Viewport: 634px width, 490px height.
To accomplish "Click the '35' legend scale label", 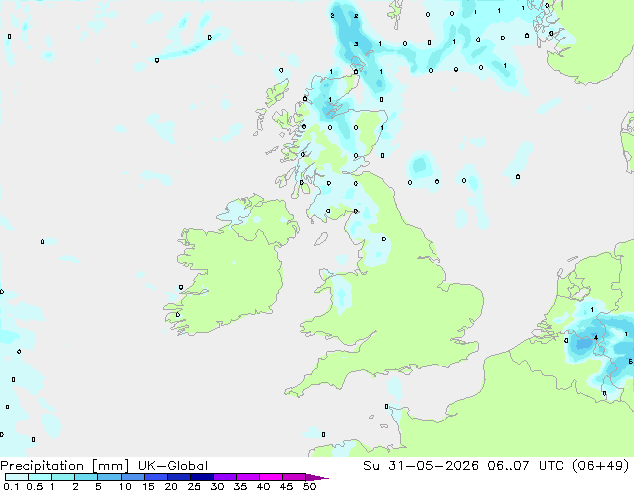I will click(240, 486).
